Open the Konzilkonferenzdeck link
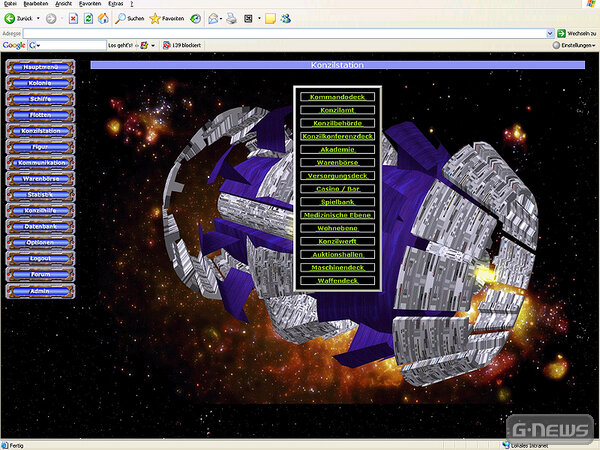 point(338,136)
